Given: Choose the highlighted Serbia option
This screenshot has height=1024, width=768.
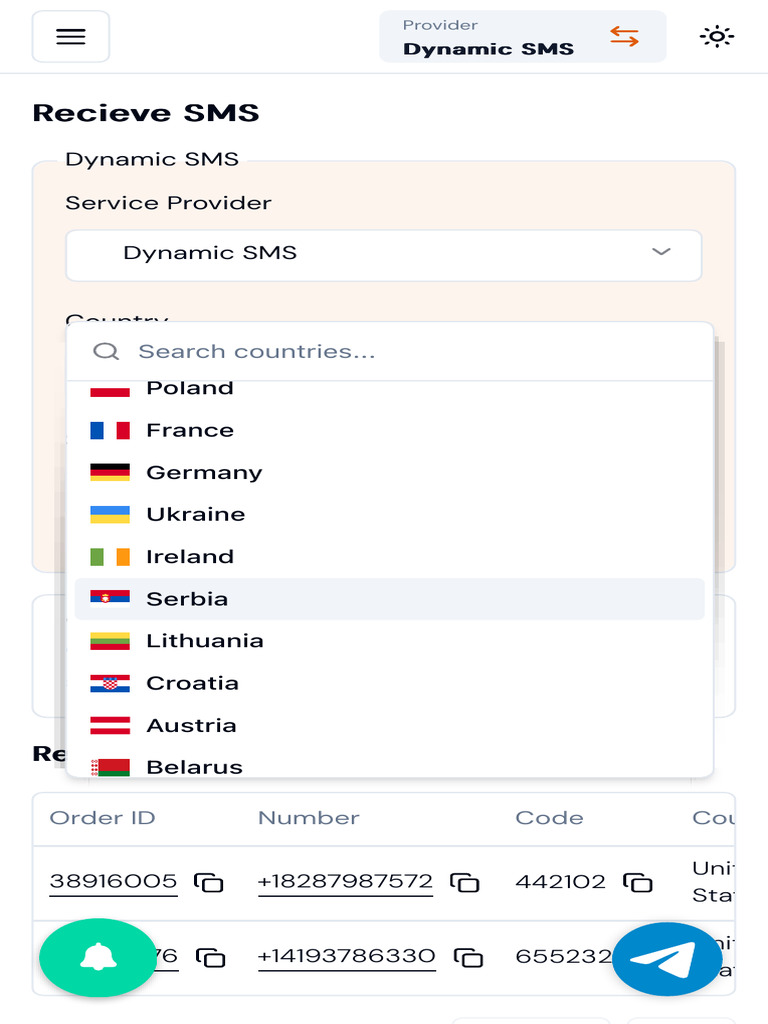Looking at the screenshot, I should (x=389, y=599).
